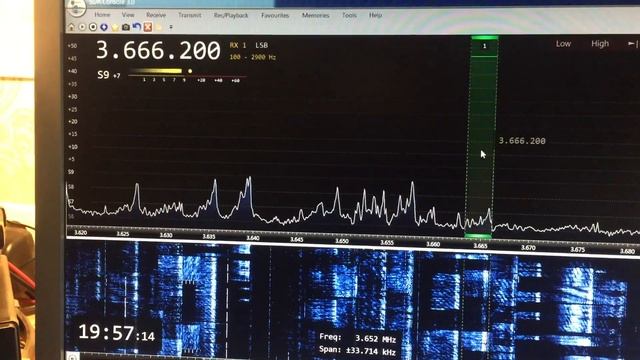This screenshot has width=640, height=360.
Task: Click the pale yellow icon after red X
Action: [x=159, y=27]
